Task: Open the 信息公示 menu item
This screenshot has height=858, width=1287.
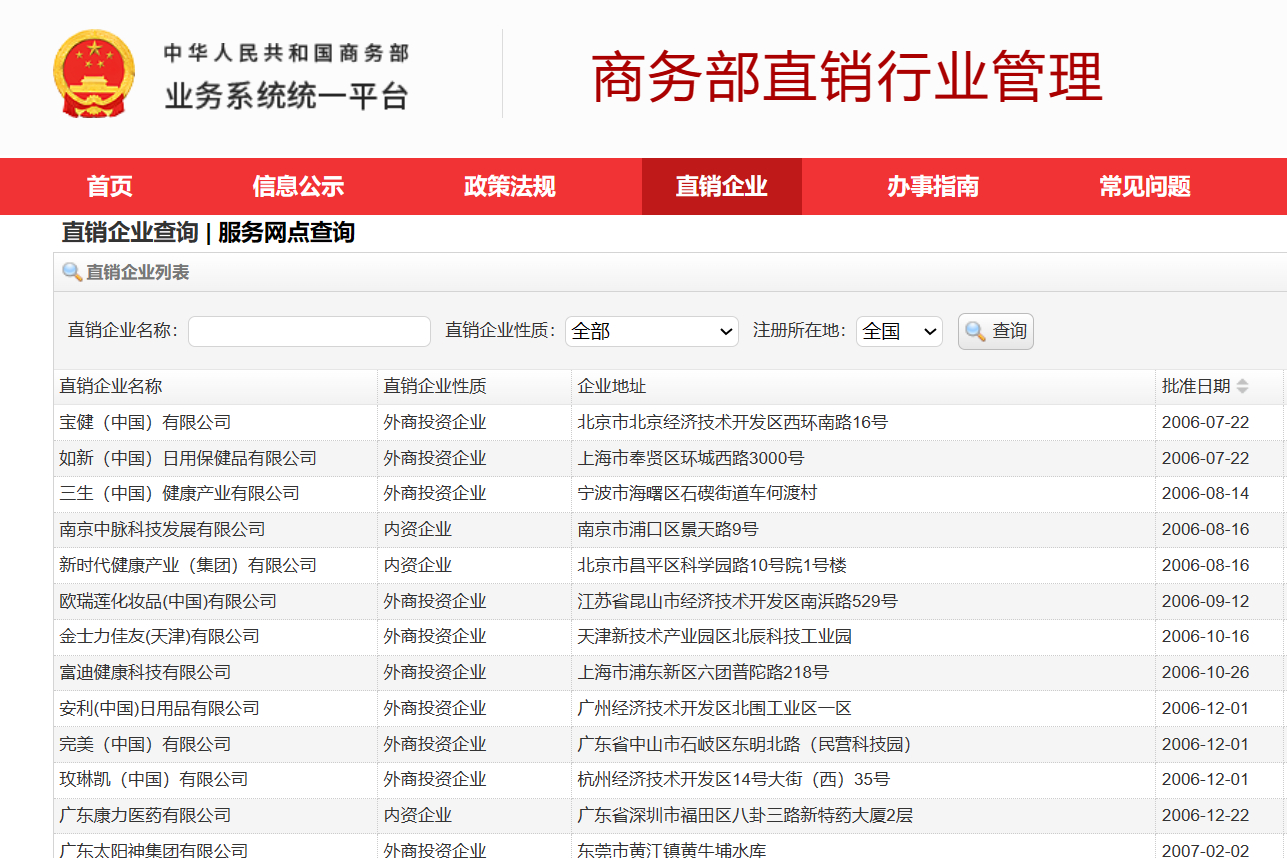Action: pyautogui.click(x=298, y=186)
